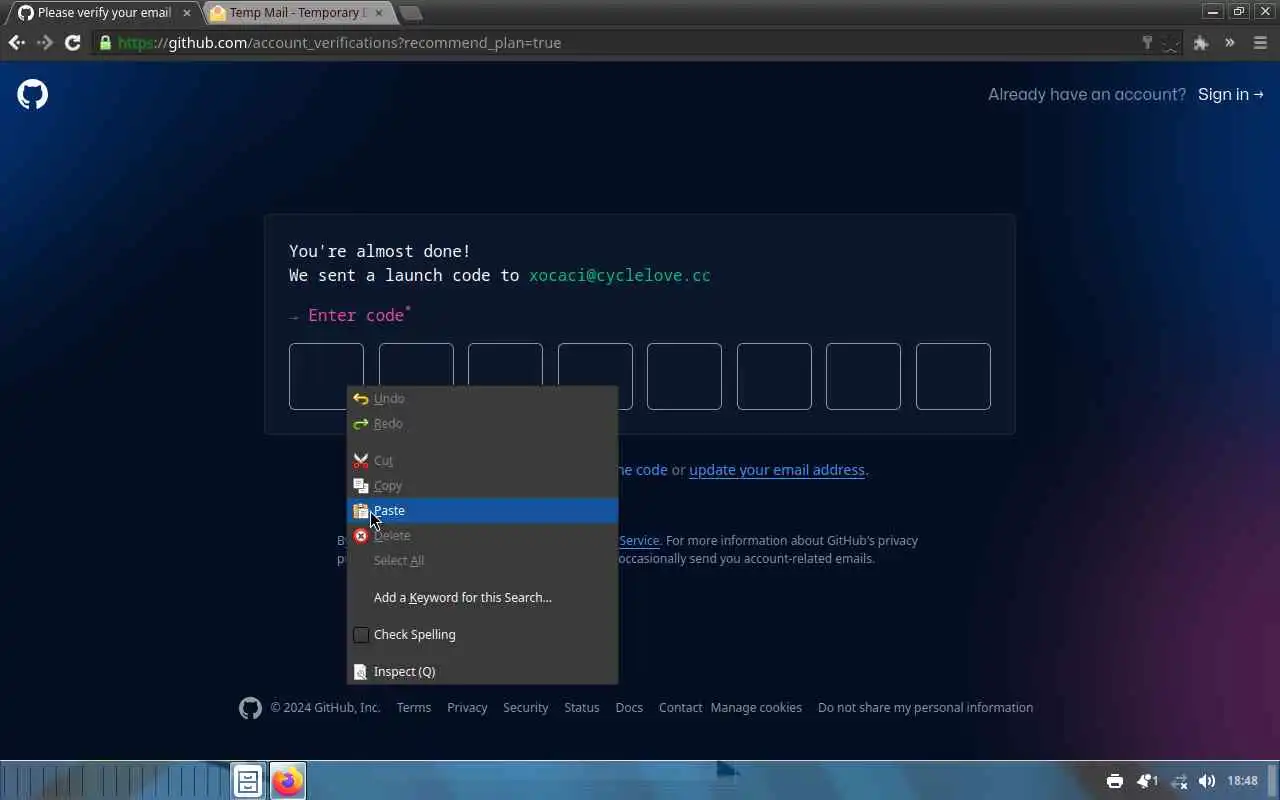Click the key icon in the address bar
Image resolution: width=1280 pixels, height=800 pixels.
tap(1147, 43)
